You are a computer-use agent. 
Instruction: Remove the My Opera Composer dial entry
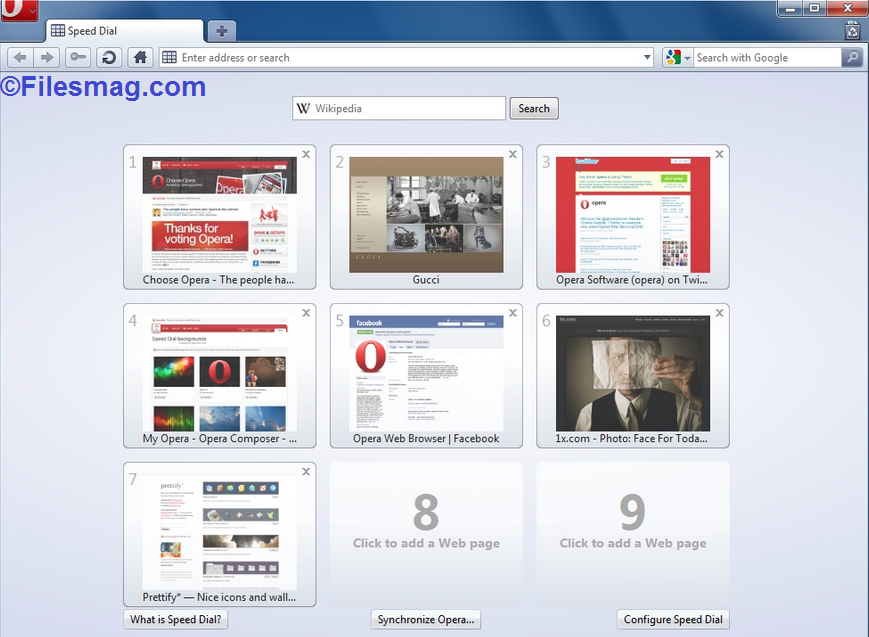(306, 313)
